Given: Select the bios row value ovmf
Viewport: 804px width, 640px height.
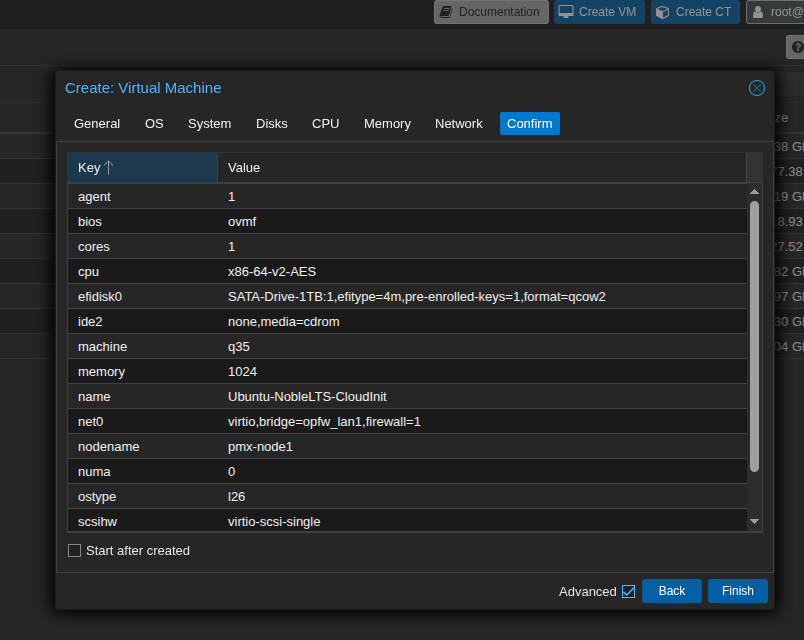Looking at the screenshot, I should (x=242, y=222).
